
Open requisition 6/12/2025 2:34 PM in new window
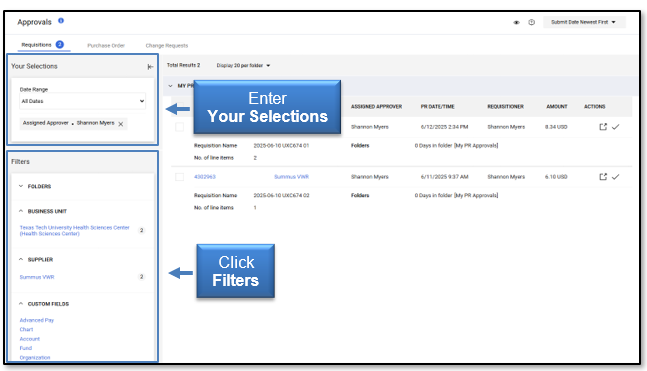[x=603, y=127]
